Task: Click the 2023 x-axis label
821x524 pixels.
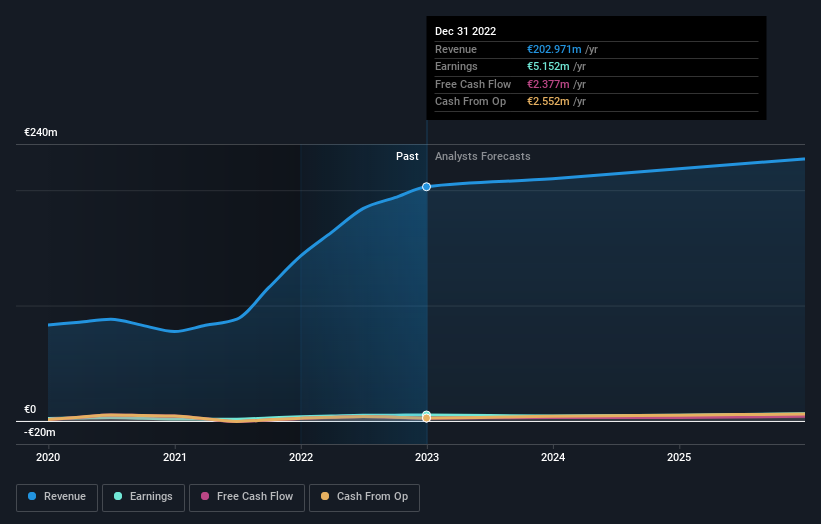Action: 427,458
